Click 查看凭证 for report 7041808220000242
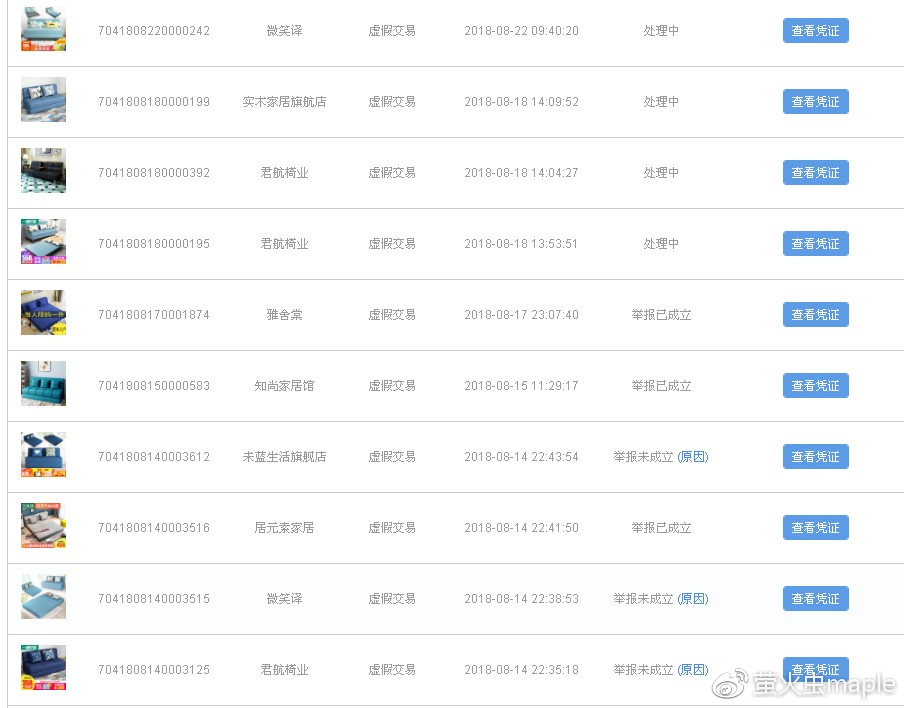 (x=815, y=31)
